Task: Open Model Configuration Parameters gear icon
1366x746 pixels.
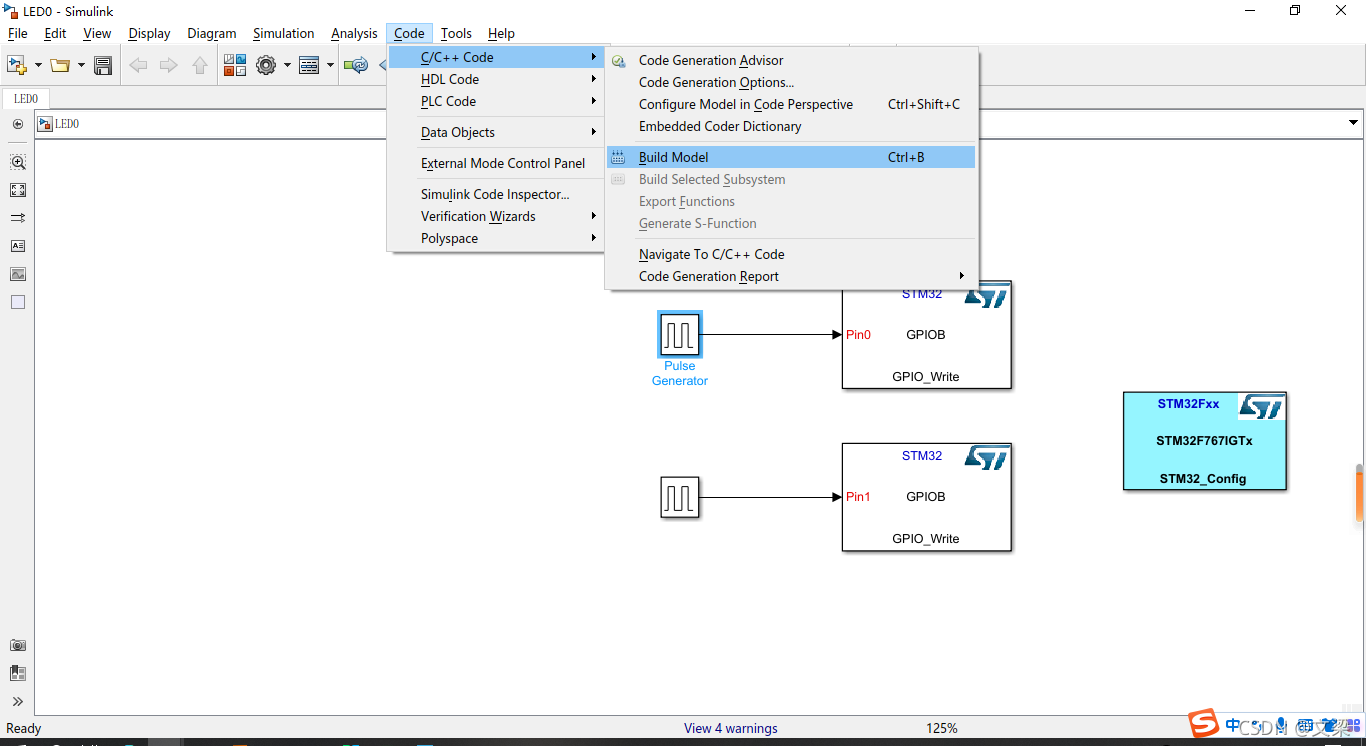Action: [266, 65]
